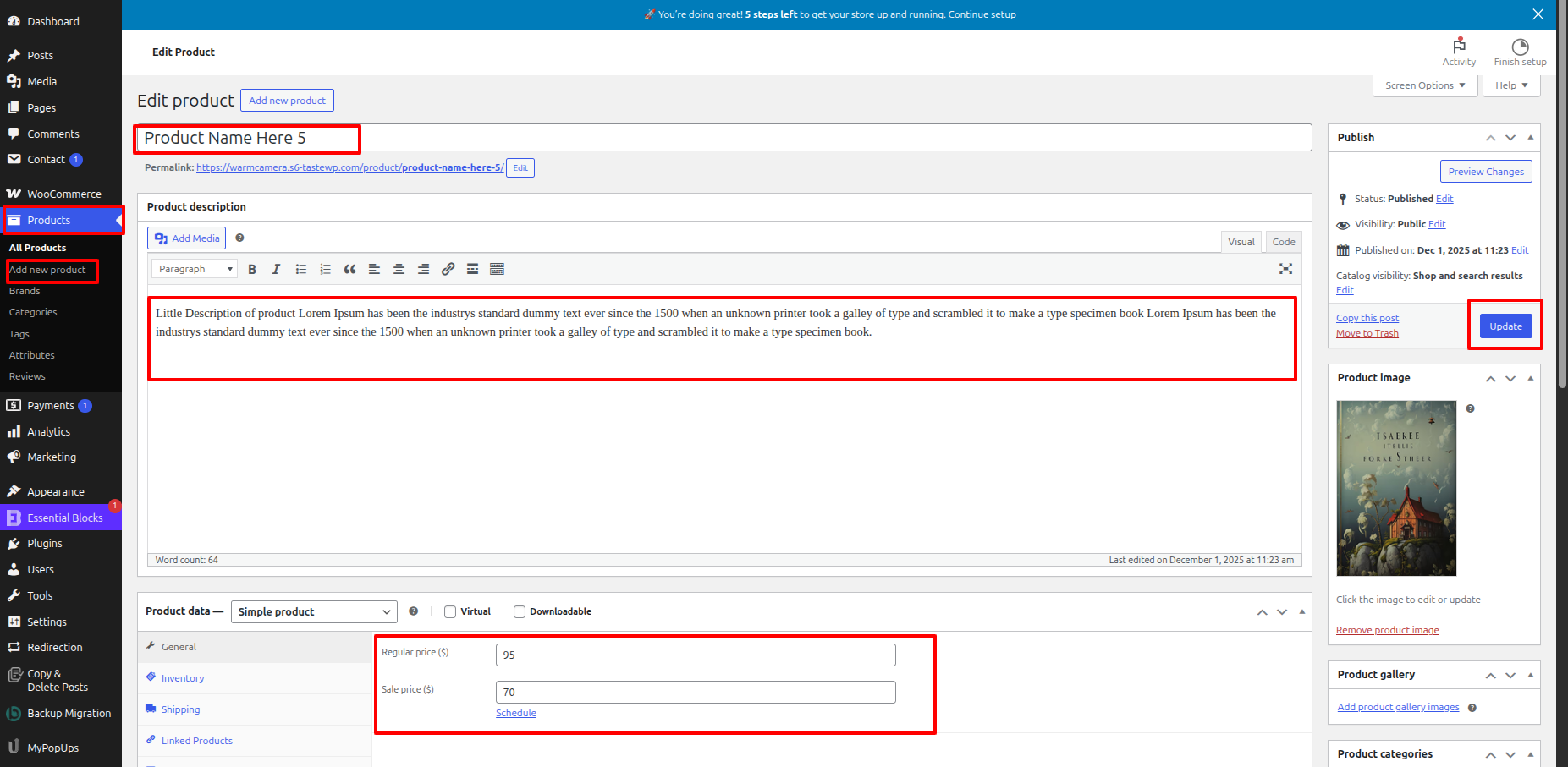Enable the Downloadable checkbox
Image resolution: width=1568 pixels, height=767 pixels.
(x=520, y=612)
